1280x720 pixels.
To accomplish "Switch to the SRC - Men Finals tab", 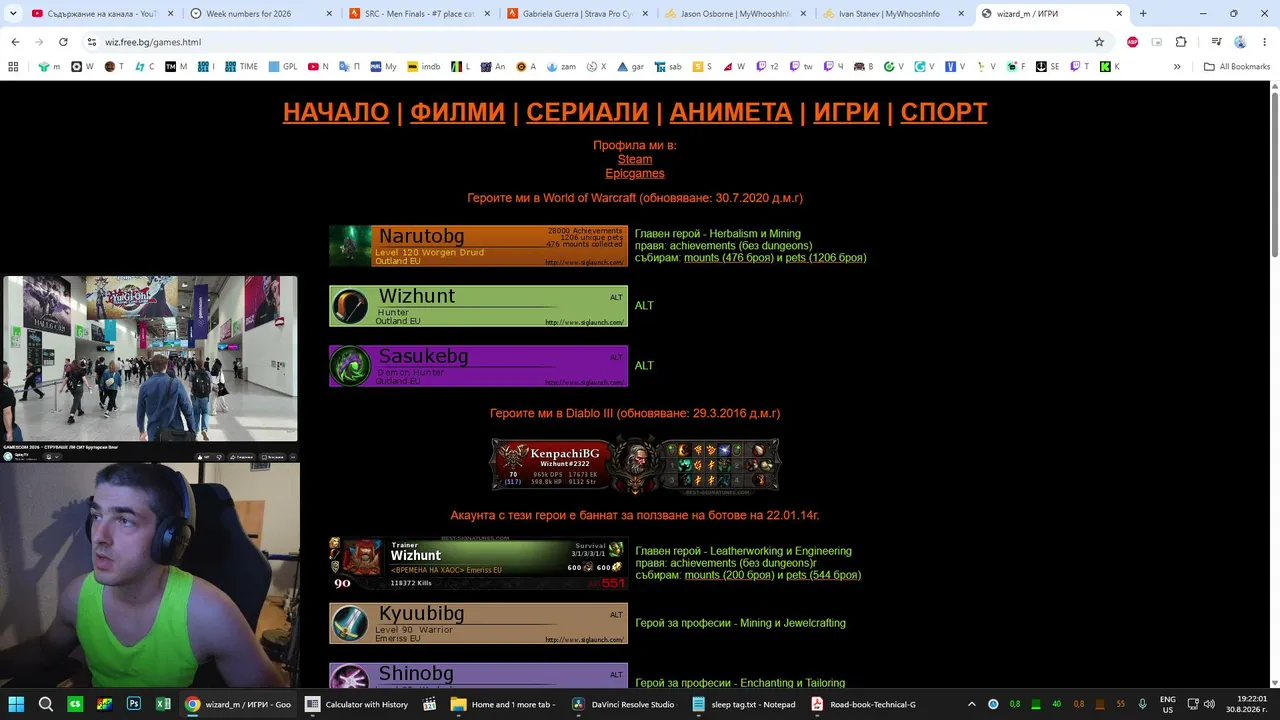I will point(418,14).
